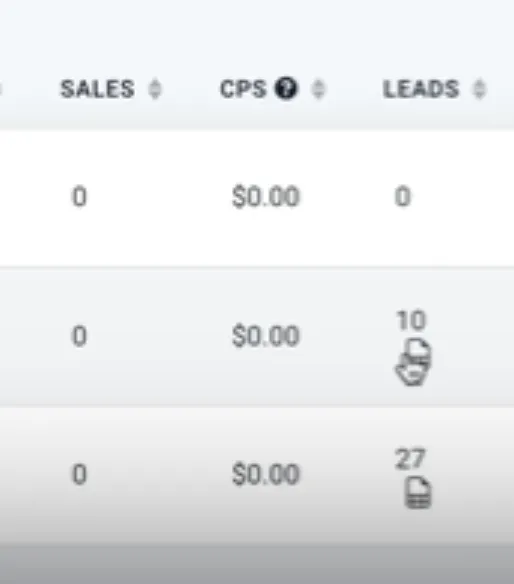Click the sales value in the 10-leads row

point(79,336)
